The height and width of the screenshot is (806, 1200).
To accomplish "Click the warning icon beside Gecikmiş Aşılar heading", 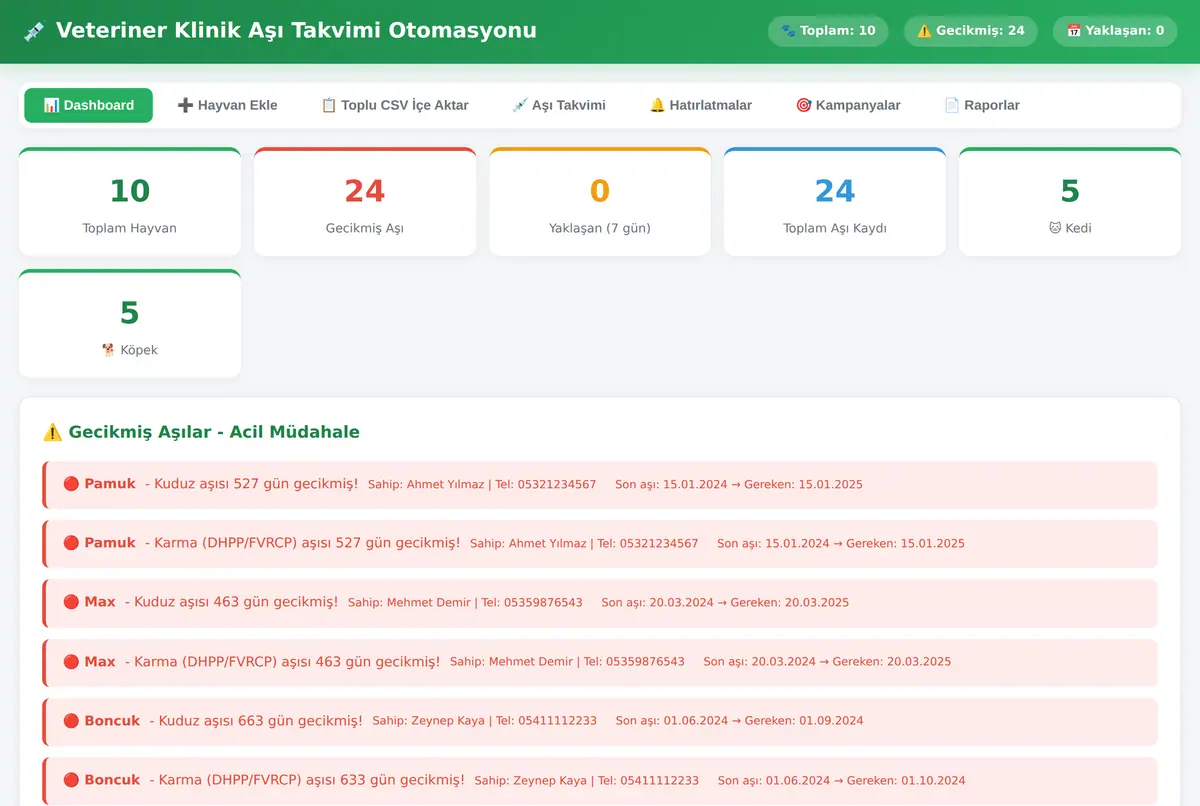I will pyautogui.click(x=53, y=432).
